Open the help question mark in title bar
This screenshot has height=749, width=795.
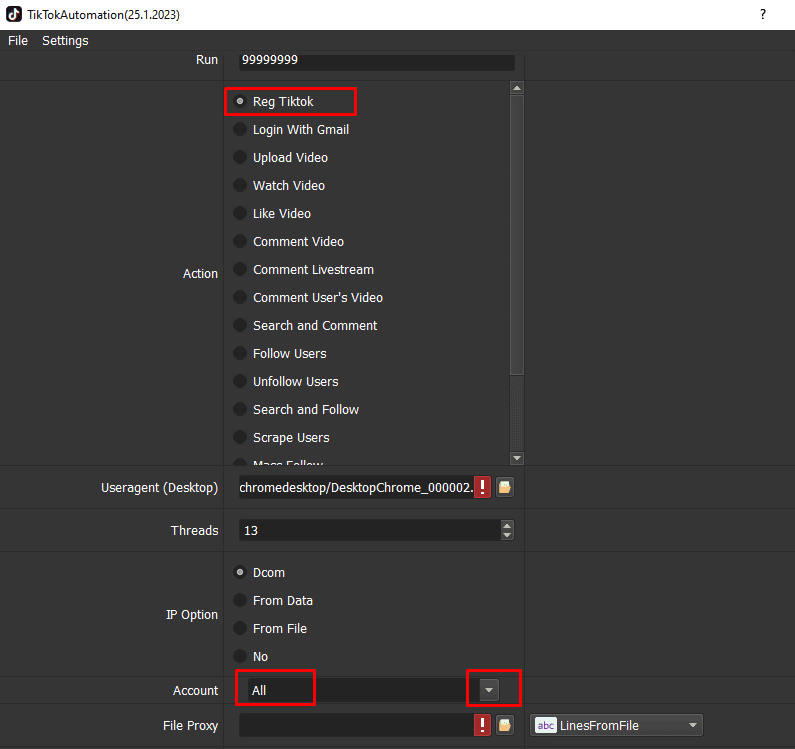(x=763, y=14)
